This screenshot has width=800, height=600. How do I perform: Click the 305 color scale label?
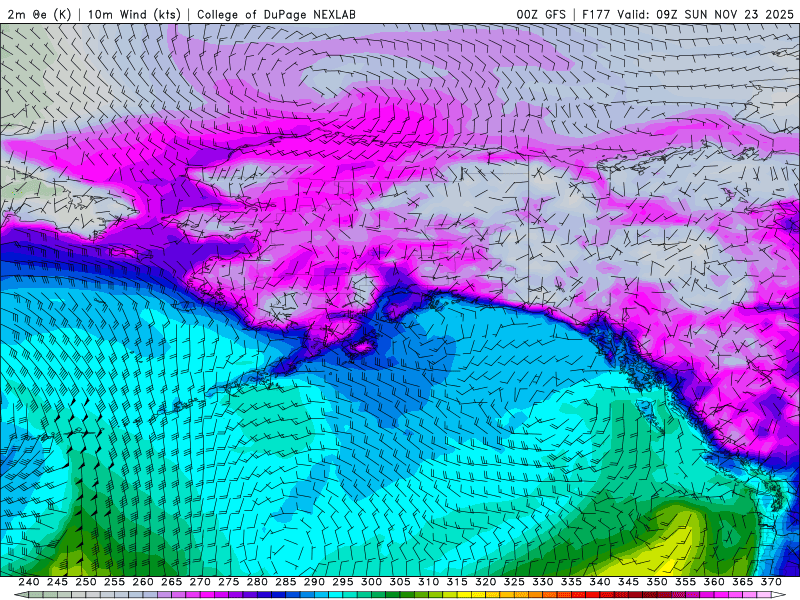(400, 582)
